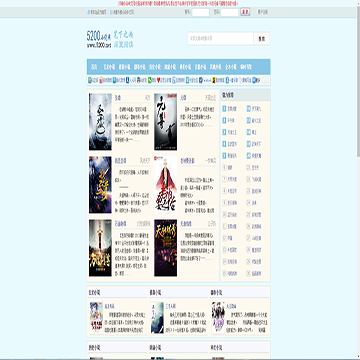The height and width of the screenshot is (360, 360).
Task: Click the 修真小说 section heading below
Action: point(156,292)
